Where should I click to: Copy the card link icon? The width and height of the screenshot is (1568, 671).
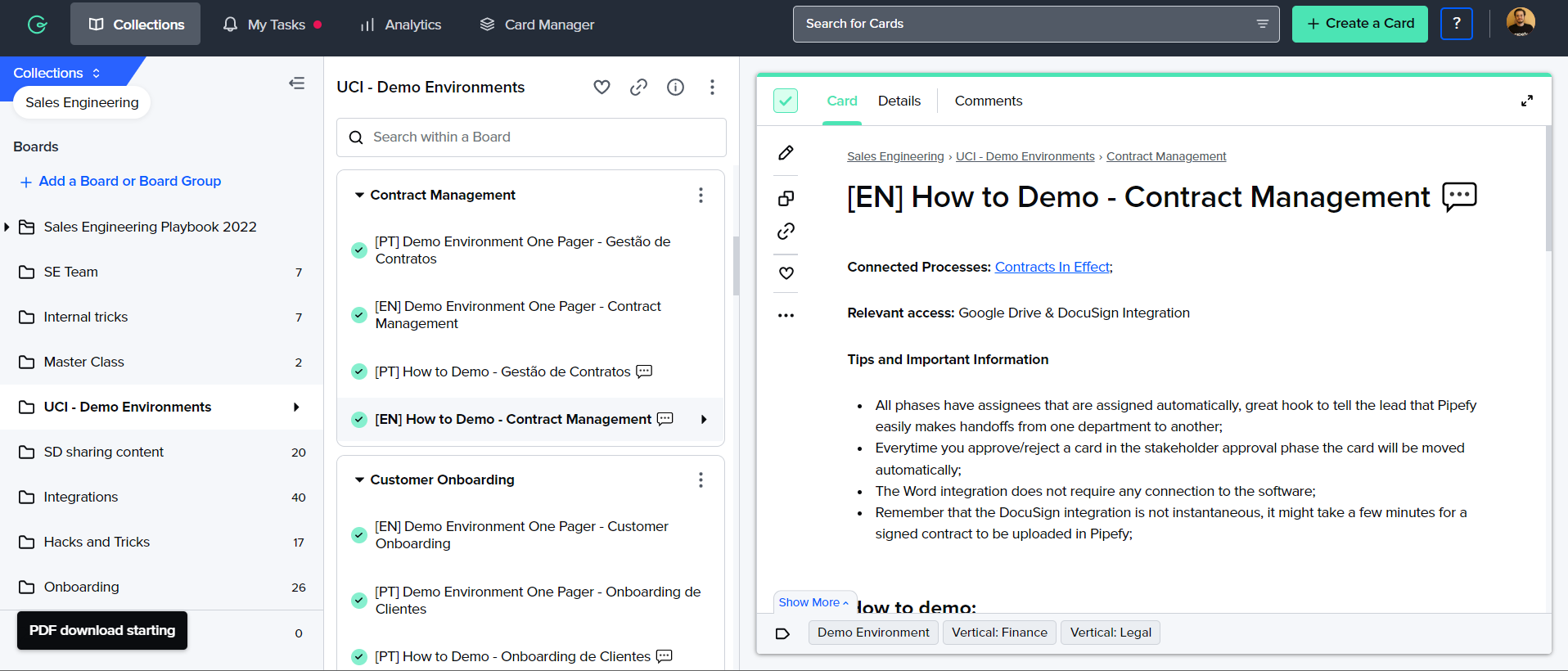[786, 232]
